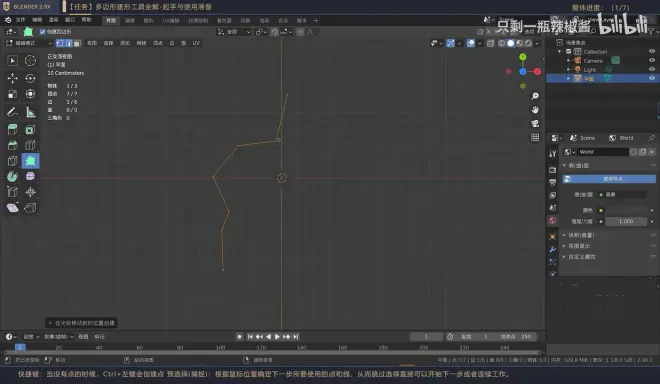The height and width of the screenshot is (384, 660).
Task: Hide the Light object in outliner
Action: [652, 69]
